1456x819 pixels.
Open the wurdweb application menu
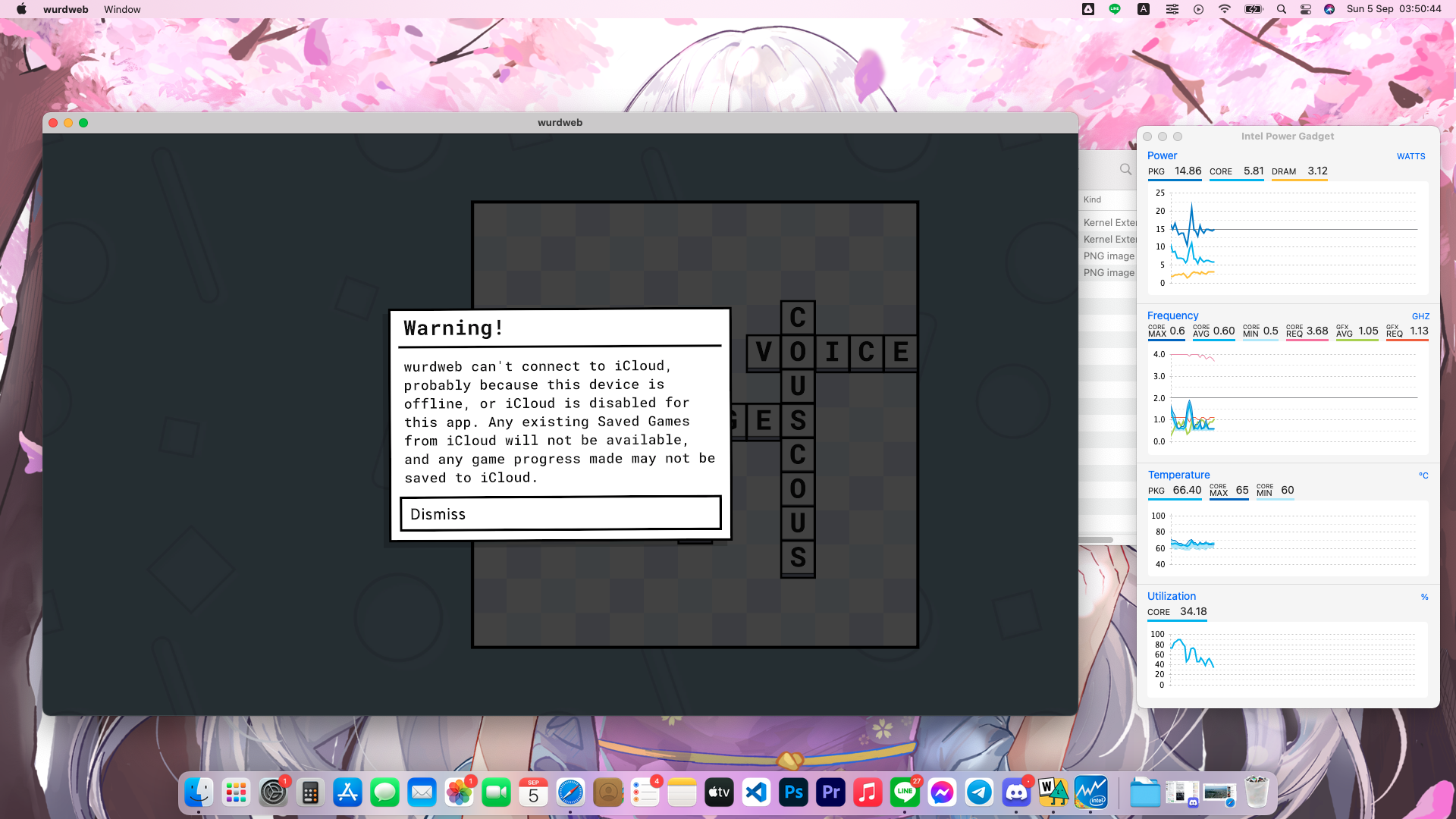pos(66,9)
